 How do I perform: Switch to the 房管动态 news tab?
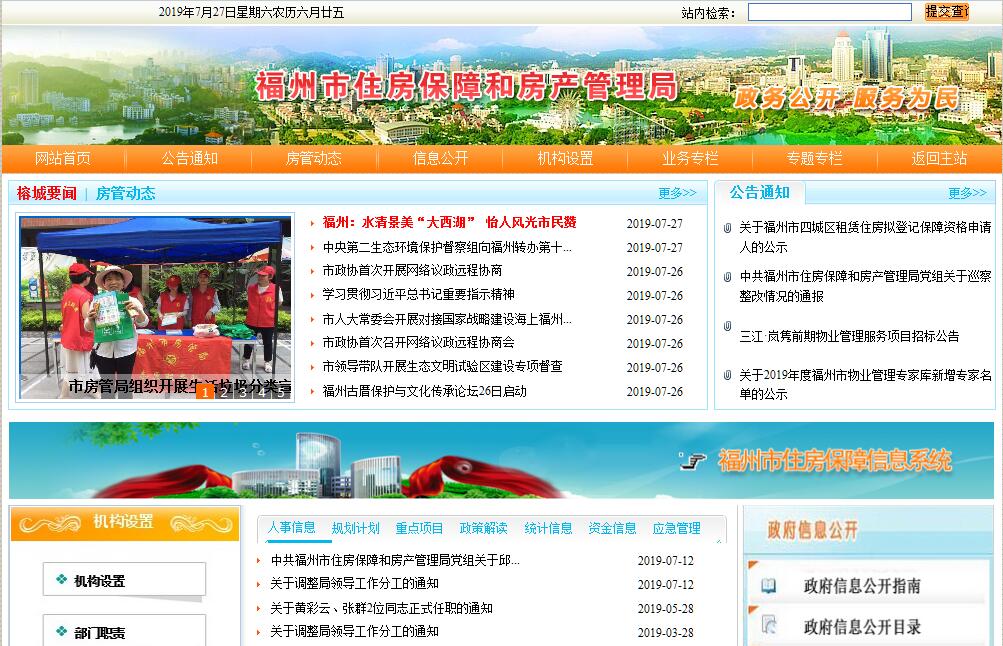point(125,193)
